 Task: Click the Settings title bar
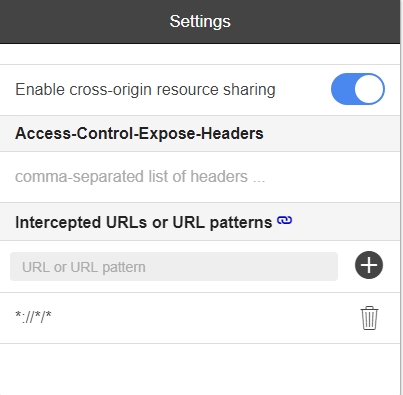point(200,22)
